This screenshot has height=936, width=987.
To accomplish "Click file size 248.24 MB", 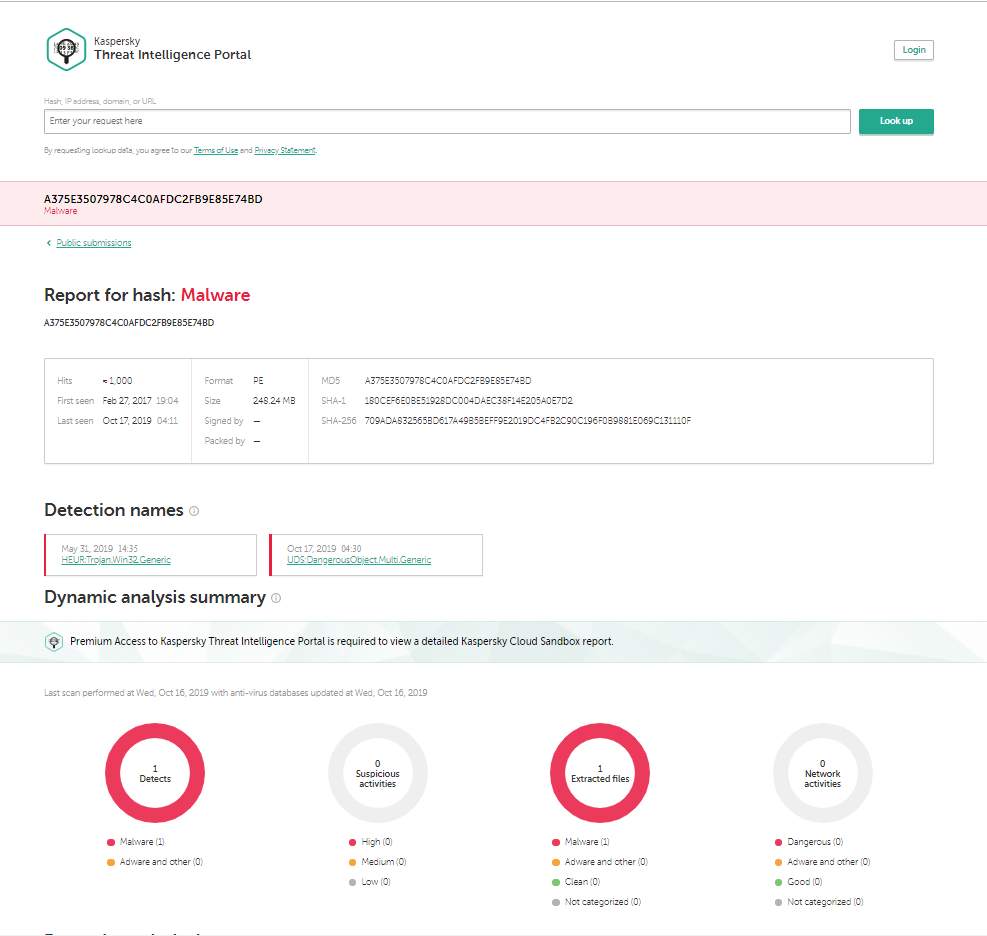I will coord(274,401).
